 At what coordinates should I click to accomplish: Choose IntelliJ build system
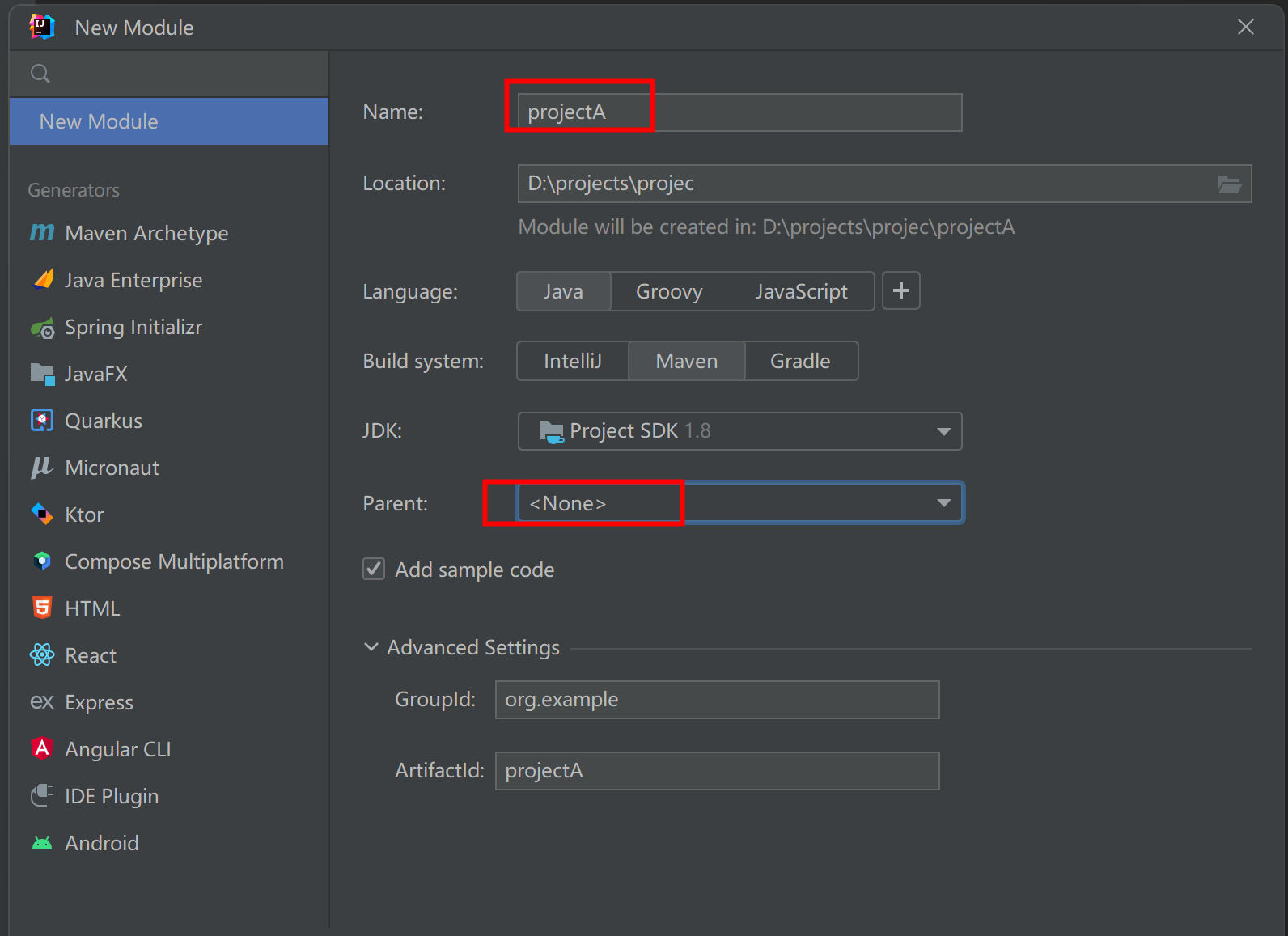[573, 361]
